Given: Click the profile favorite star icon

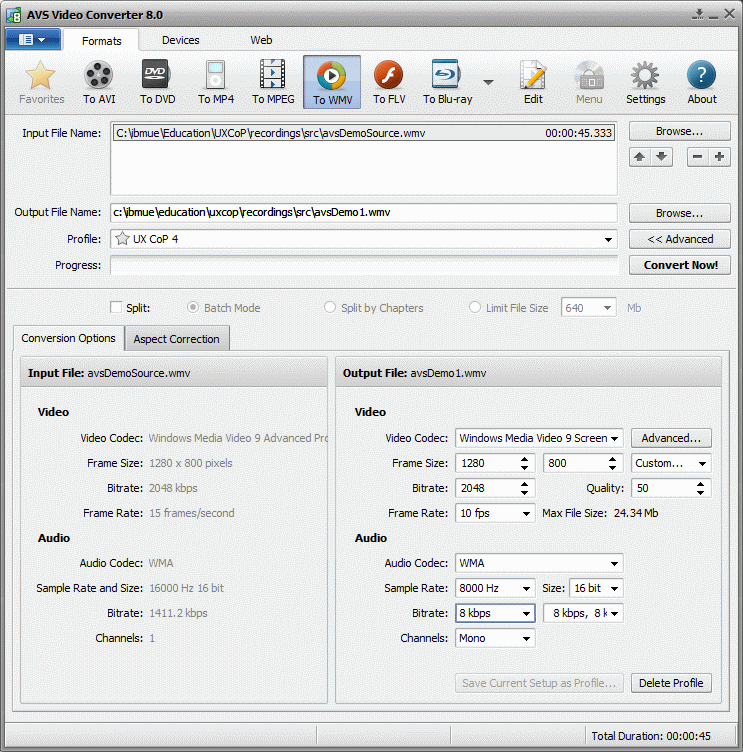Looking at the screenshot, I should coord(122,238).
